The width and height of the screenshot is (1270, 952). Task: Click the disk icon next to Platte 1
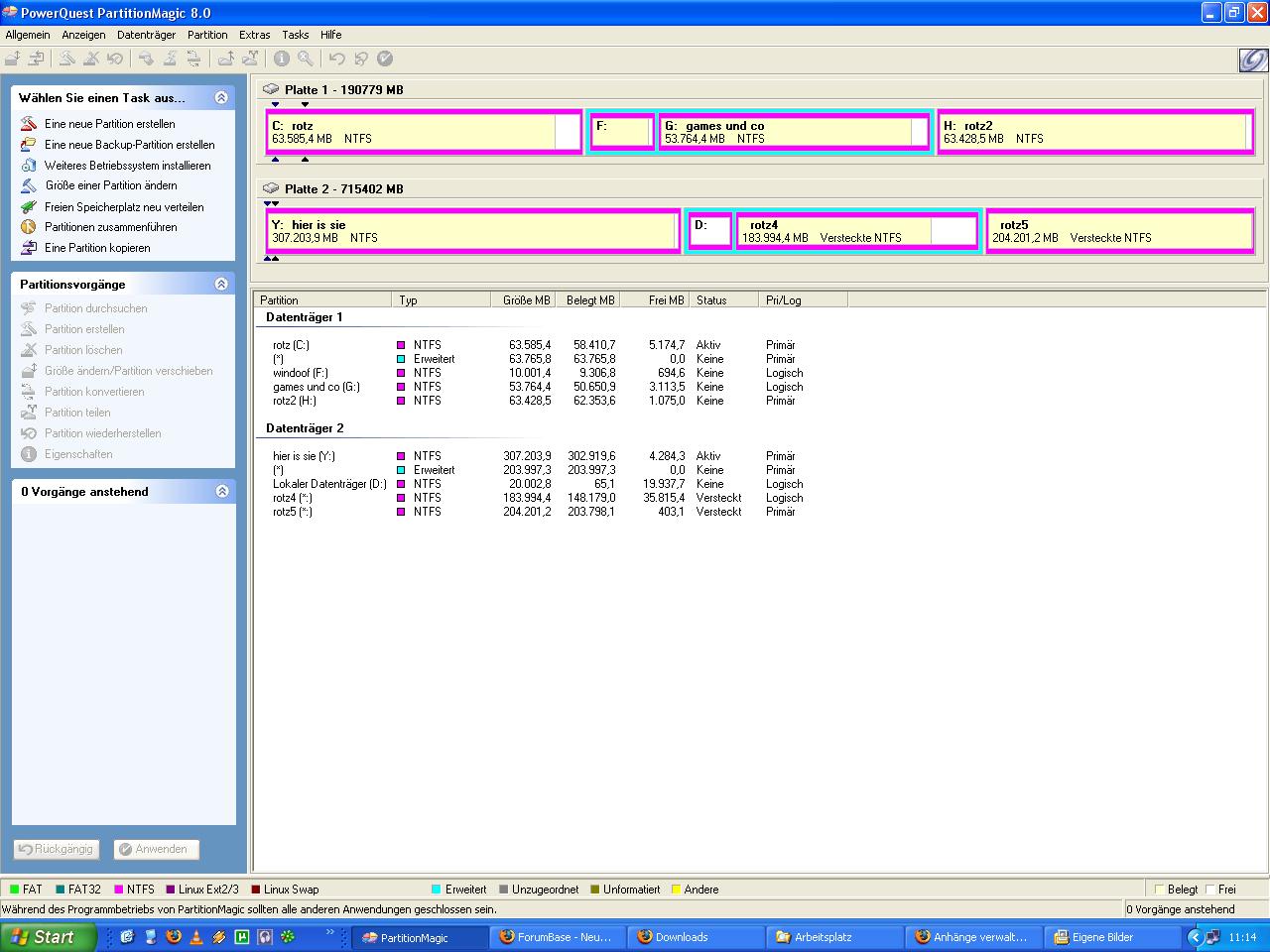coord(271,89)
